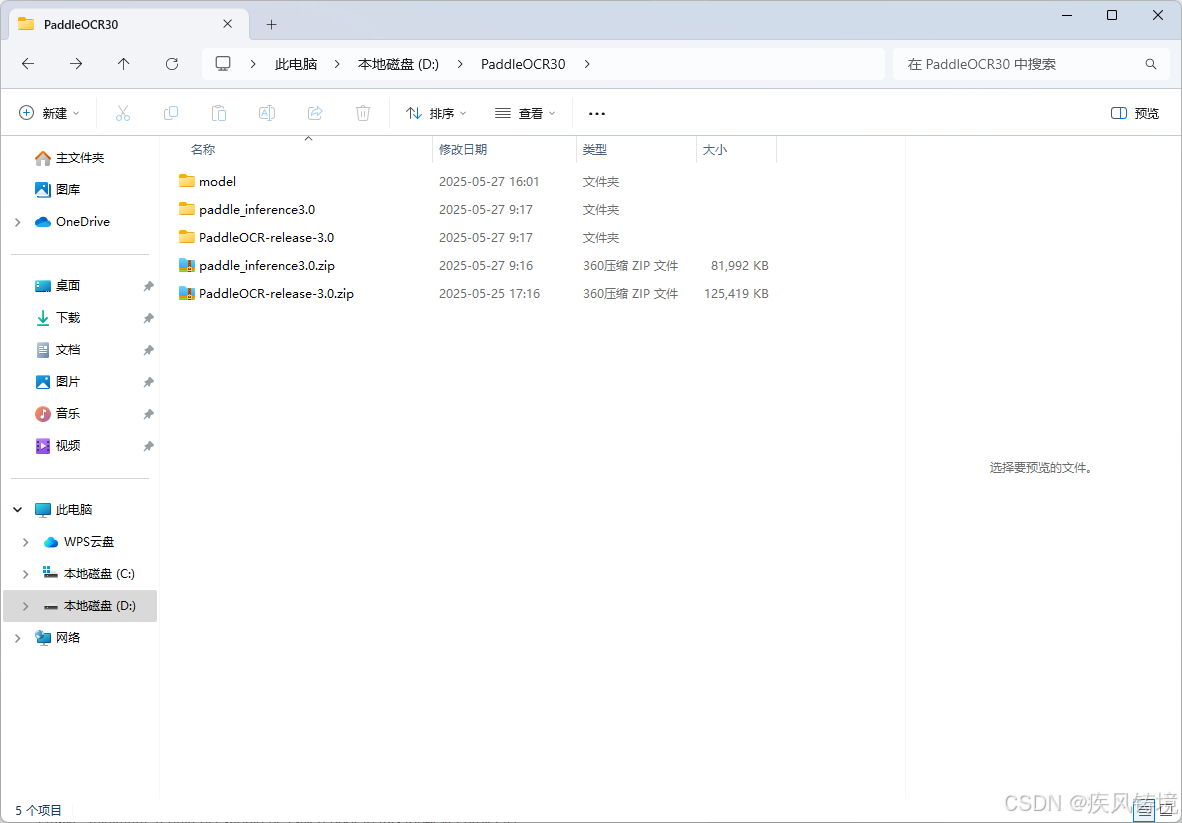The width and height of the screenshot is (1182, 823).
Task: Open 桌面 quick access item
Action: pos(59,286)
